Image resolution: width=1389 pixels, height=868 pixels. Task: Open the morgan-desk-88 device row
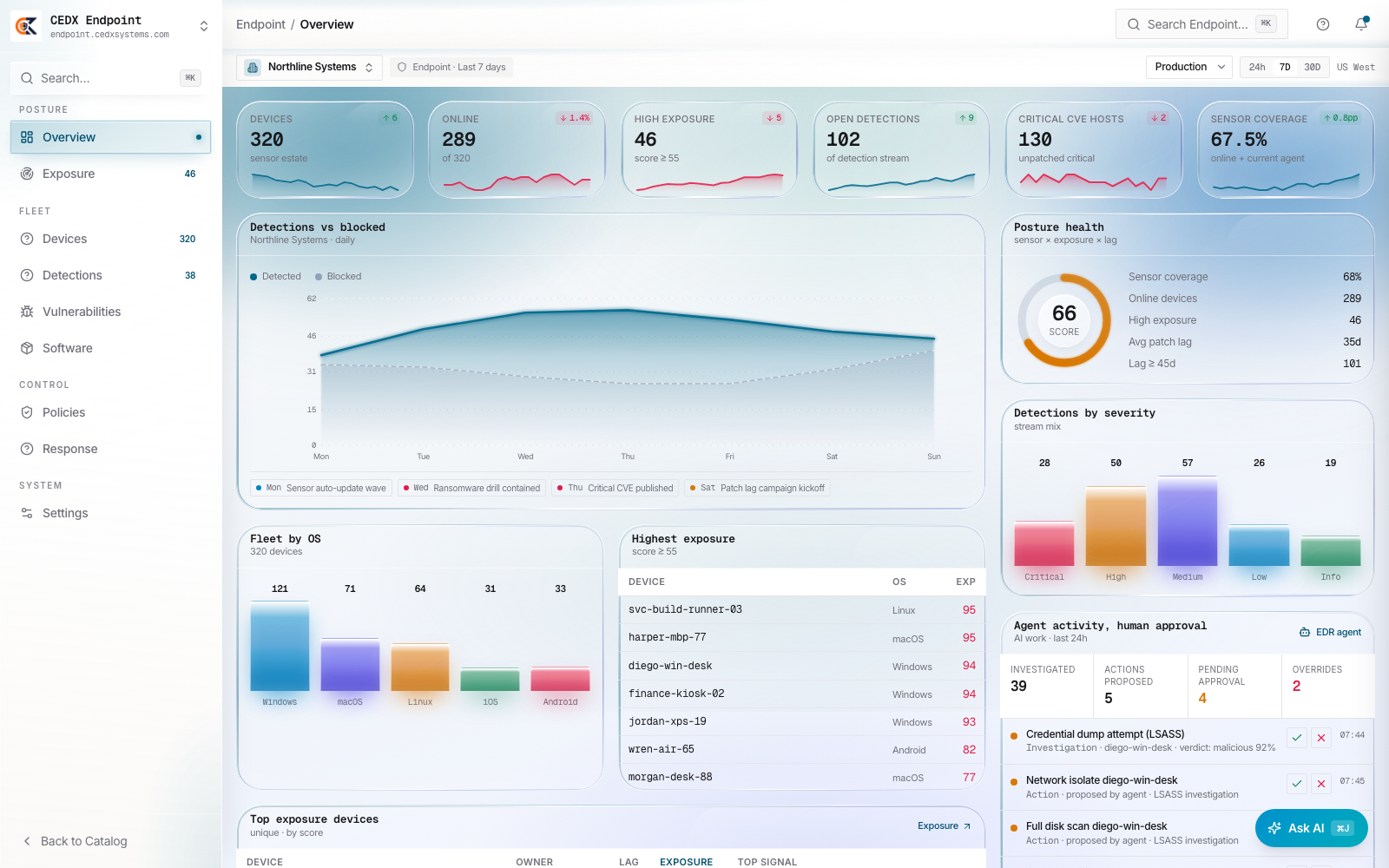tap(802, 777)
